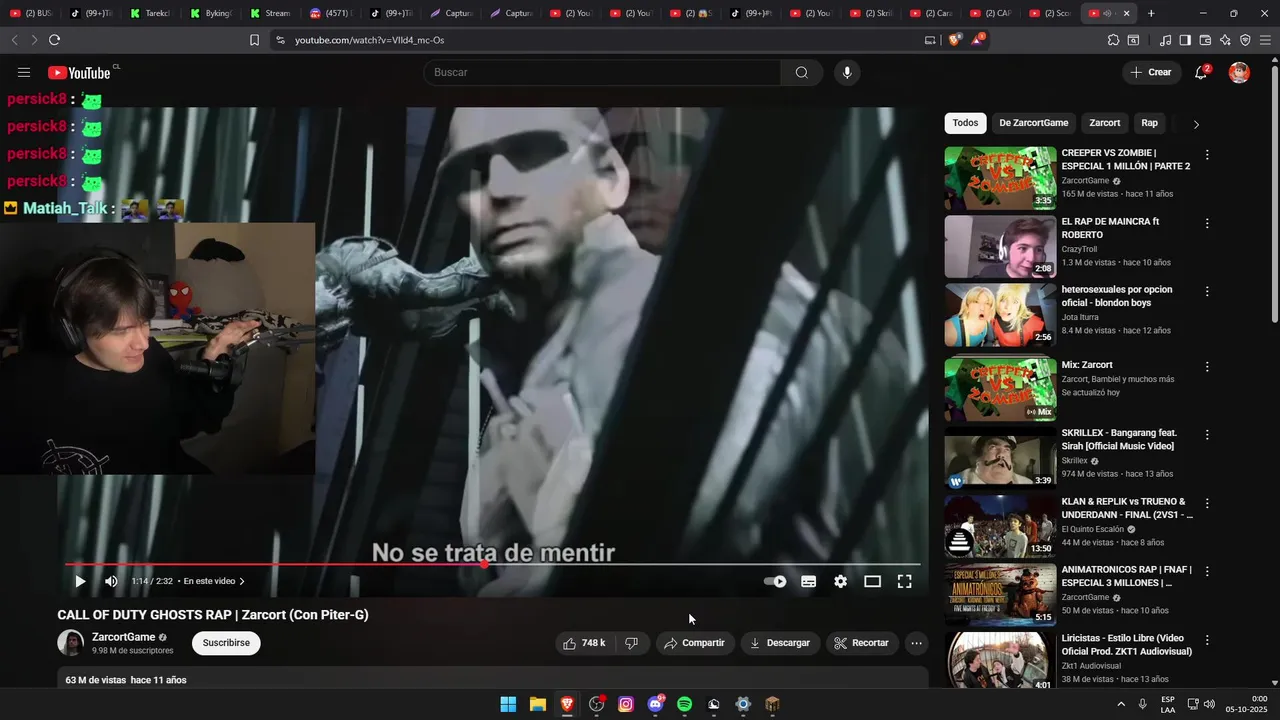Open options for EL RAP DE MAINCRA
The height and width of the screenshot is (720, 1280).
click(1207, 223)
